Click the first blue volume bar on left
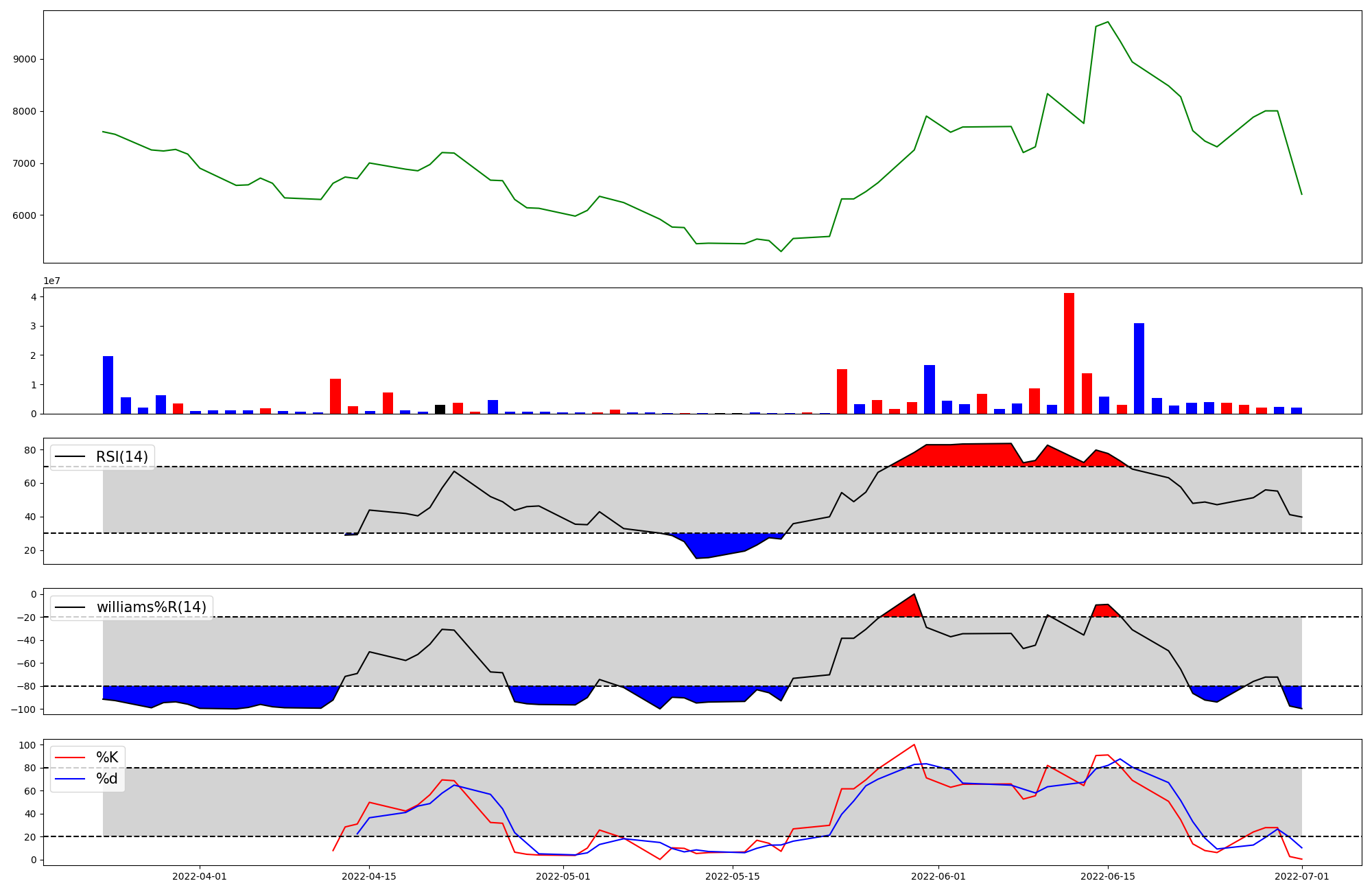The height and width of the screenshot is (892, 1372). 108,385
